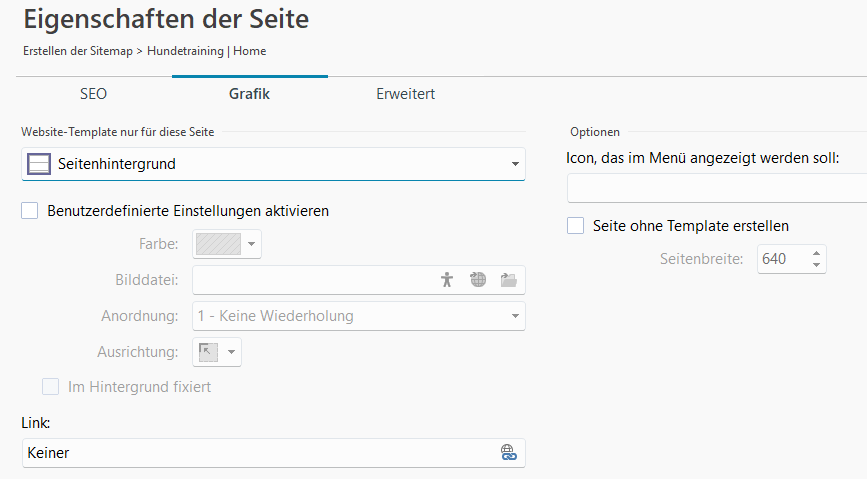Increase Seitenbreite with the up arrow
This screenshot has height=479, width=867.
tap(817, 253)
